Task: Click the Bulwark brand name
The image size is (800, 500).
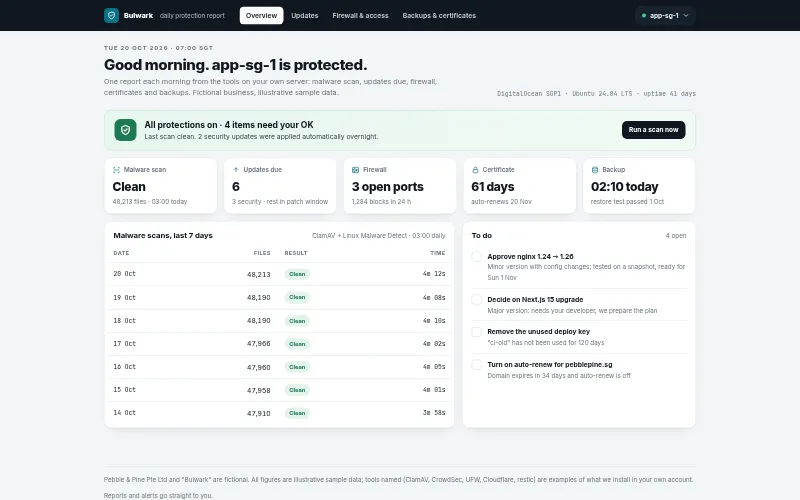Action: tap(138, 16)
